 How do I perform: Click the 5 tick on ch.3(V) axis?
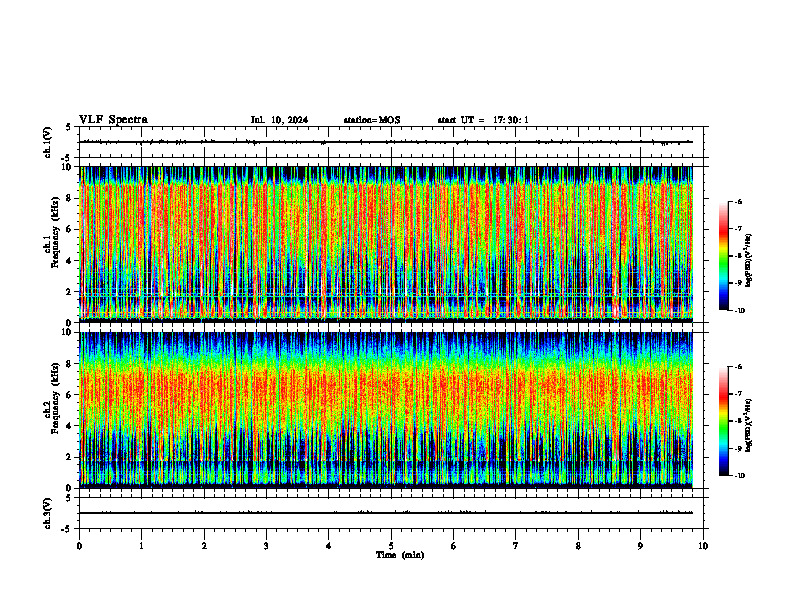click(68, 498)
